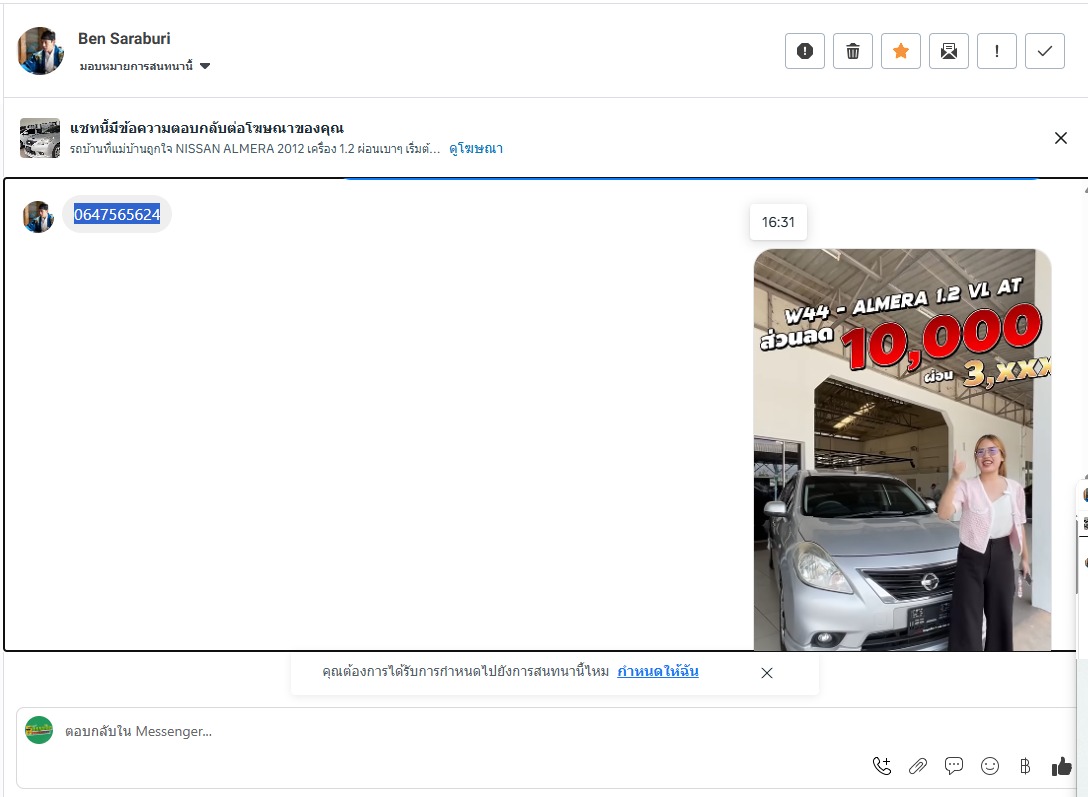Open baht payment request icon
This screenshot has width=1088, height=797.
pos(1025,766)
